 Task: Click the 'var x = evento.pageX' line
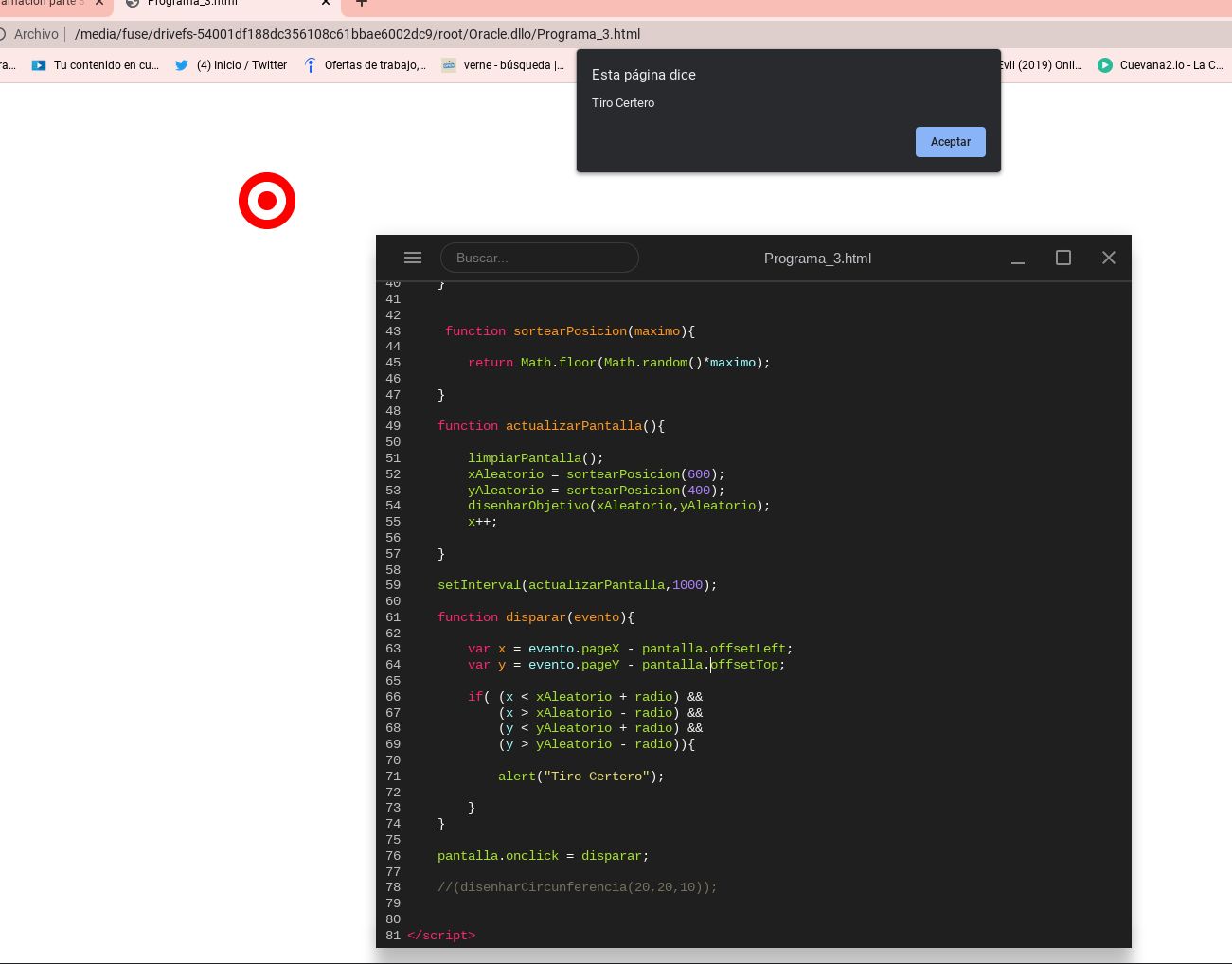(x=631, y=649)
